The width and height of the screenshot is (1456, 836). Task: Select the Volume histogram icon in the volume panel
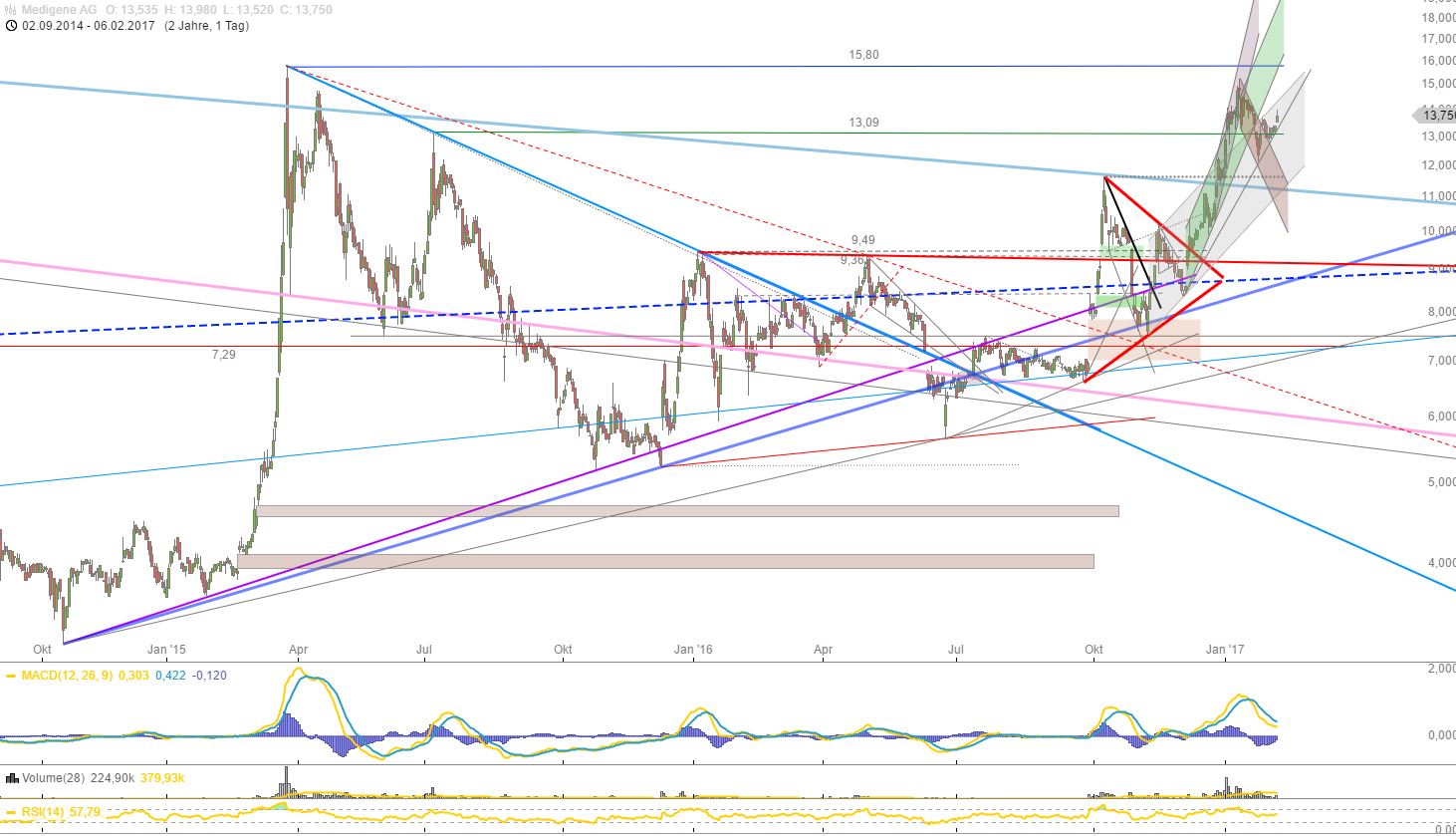click(x=11, y=776)
